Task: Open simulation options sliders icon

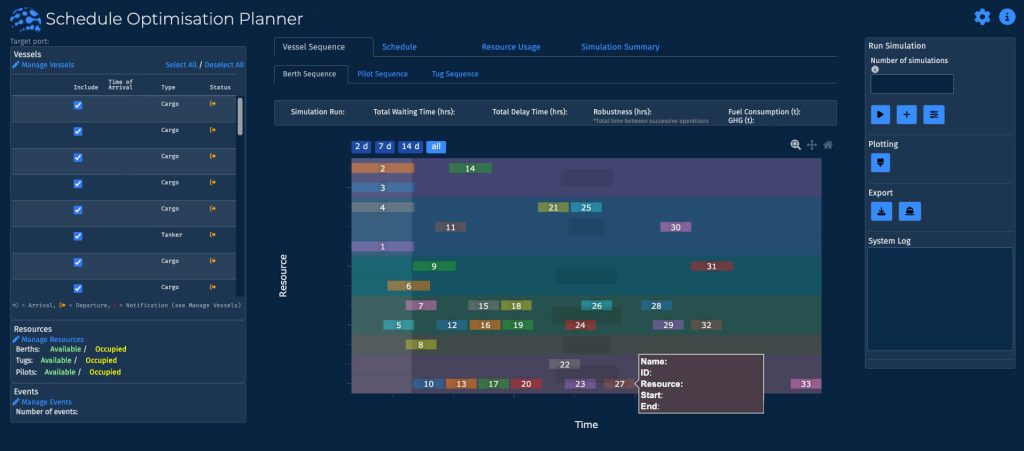Action: point(933,114)
